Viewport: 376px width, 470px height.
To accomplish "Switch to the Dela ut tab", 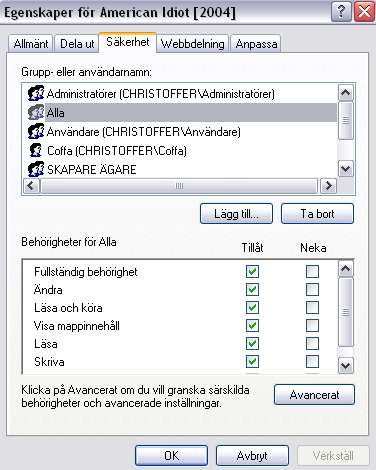I will [x=77, y=44].
